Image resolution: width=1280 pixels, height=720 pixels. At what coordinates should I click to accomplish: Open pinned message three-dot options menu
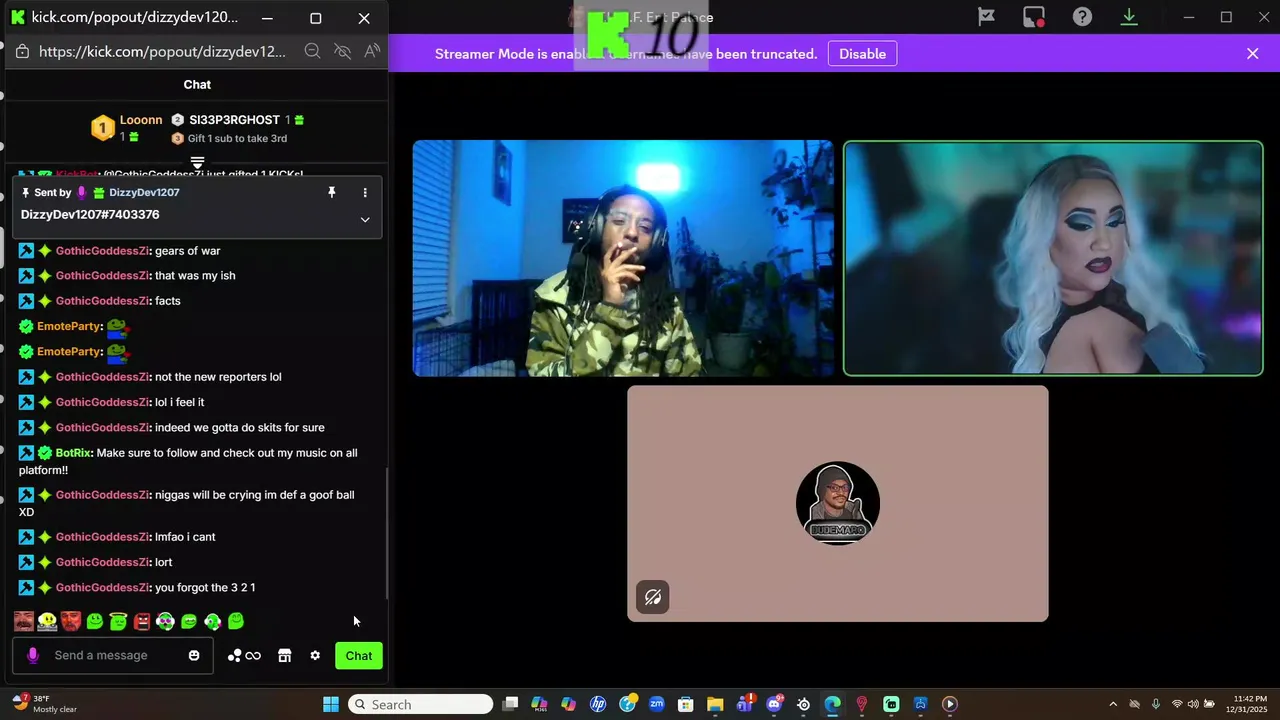[365, 192]
